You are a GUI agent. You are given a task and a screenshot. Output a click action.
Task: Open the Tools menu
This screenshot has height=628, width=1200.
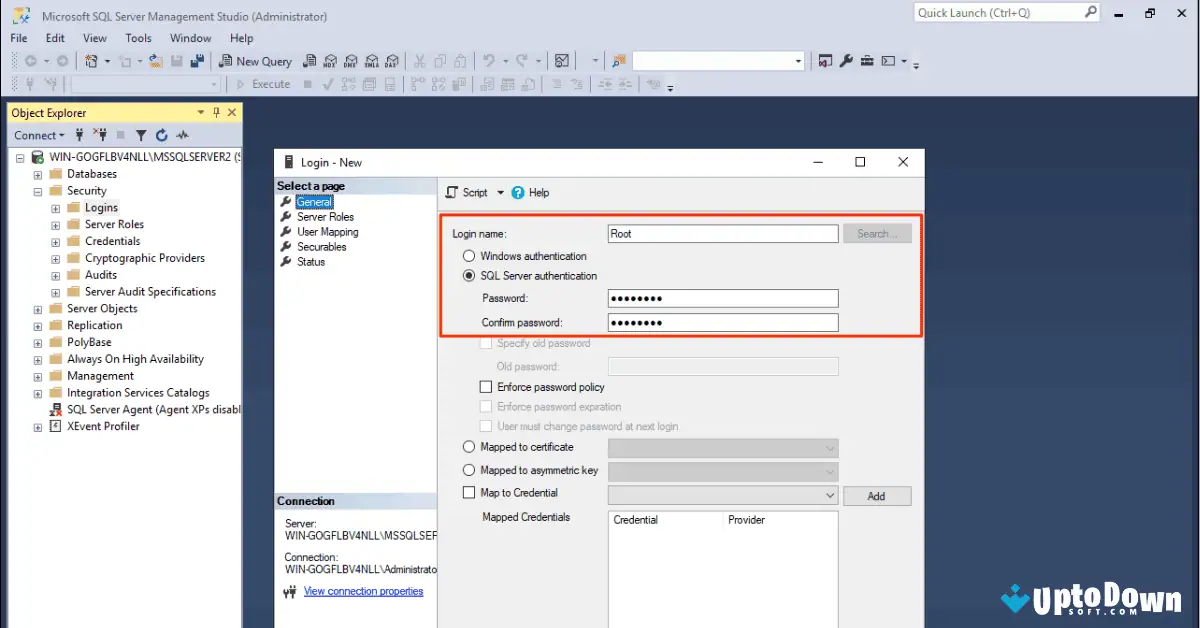(x=138, y=38)
